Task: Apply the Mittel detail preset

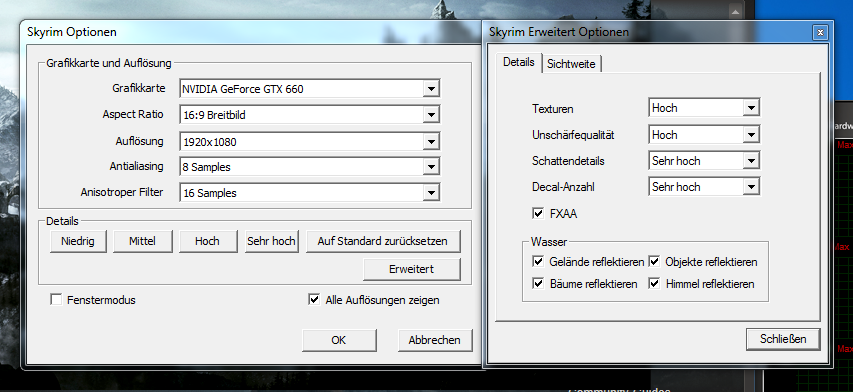Action: (x=143, y=241)
